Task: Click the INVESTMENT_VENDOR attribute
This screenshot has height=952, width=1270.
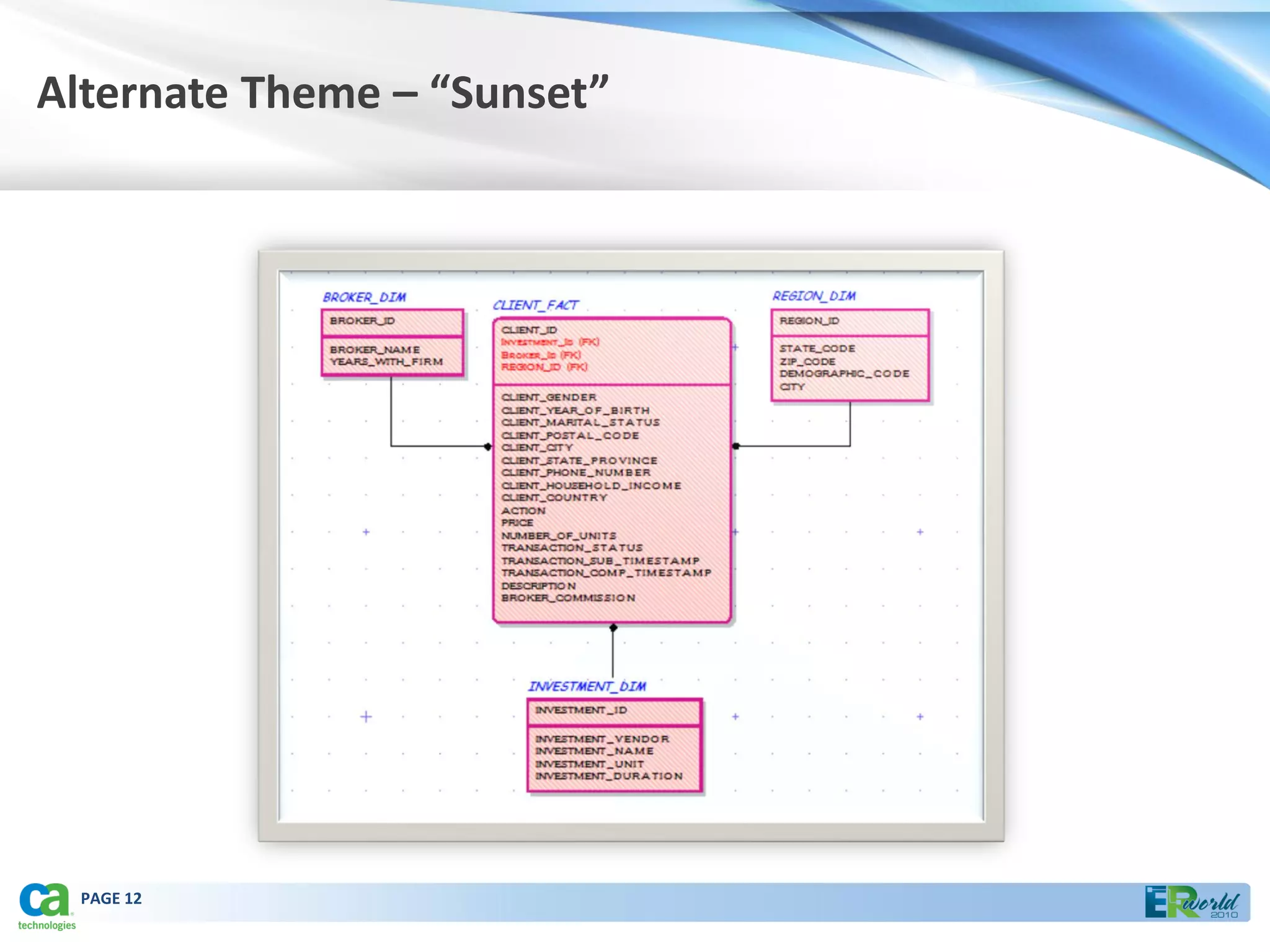Action: coord(602,739)
